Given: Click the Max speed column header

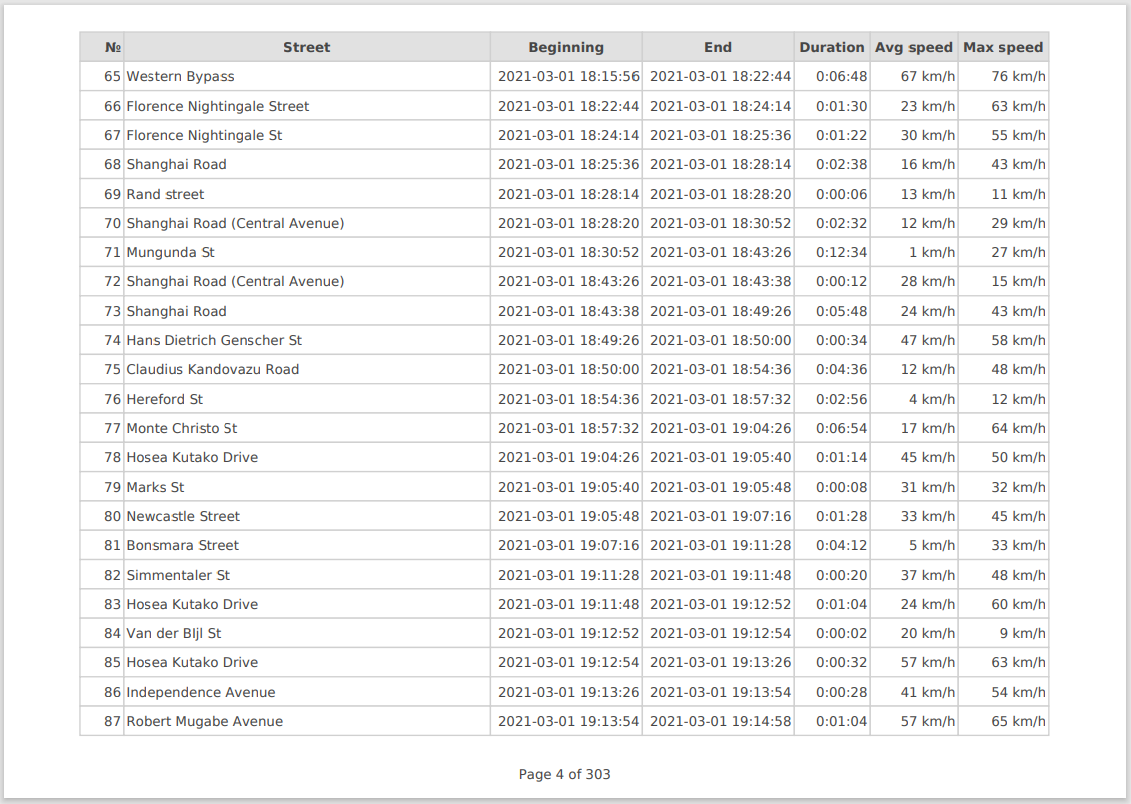Looking at the screenshot, I should coord(1003,47).
